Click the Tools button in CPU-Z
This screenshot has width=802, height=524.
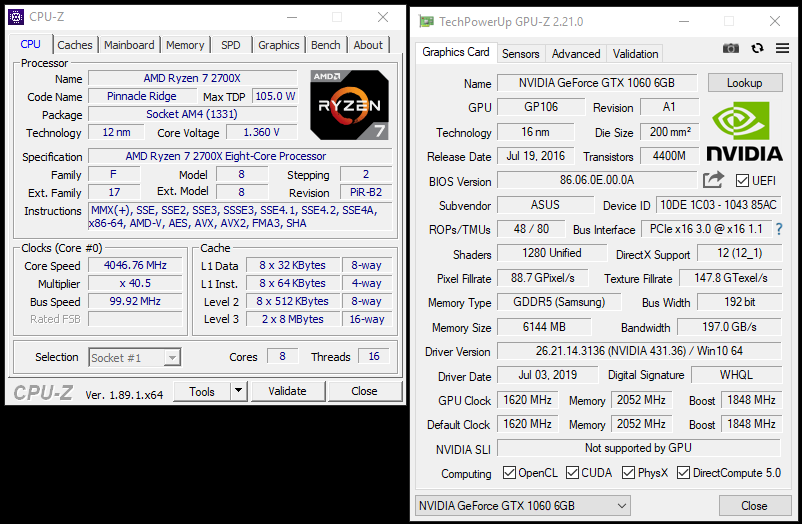[202, 391]
